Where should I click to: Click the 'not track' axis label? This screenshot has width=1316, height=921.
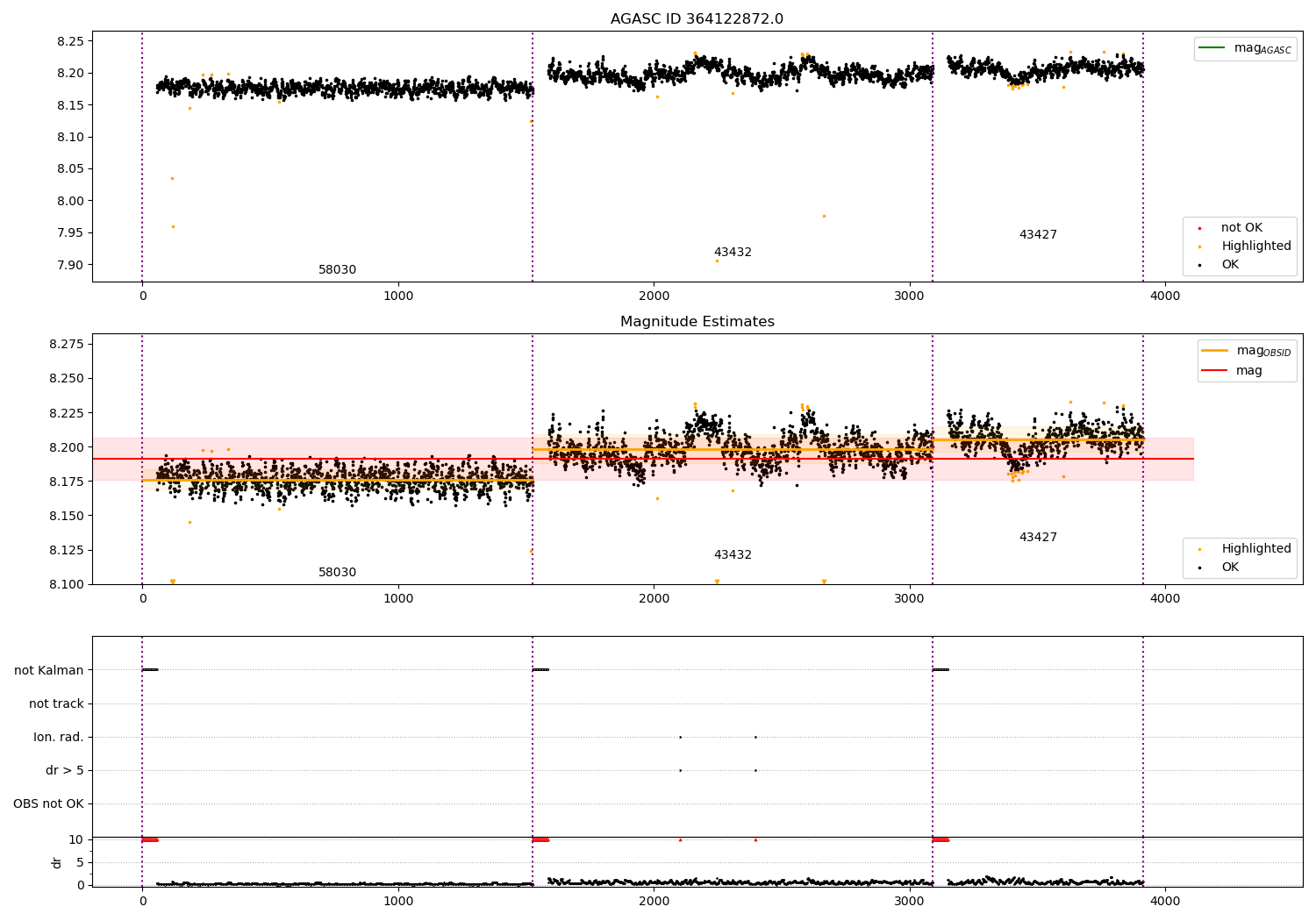click(x=56, y=704)
